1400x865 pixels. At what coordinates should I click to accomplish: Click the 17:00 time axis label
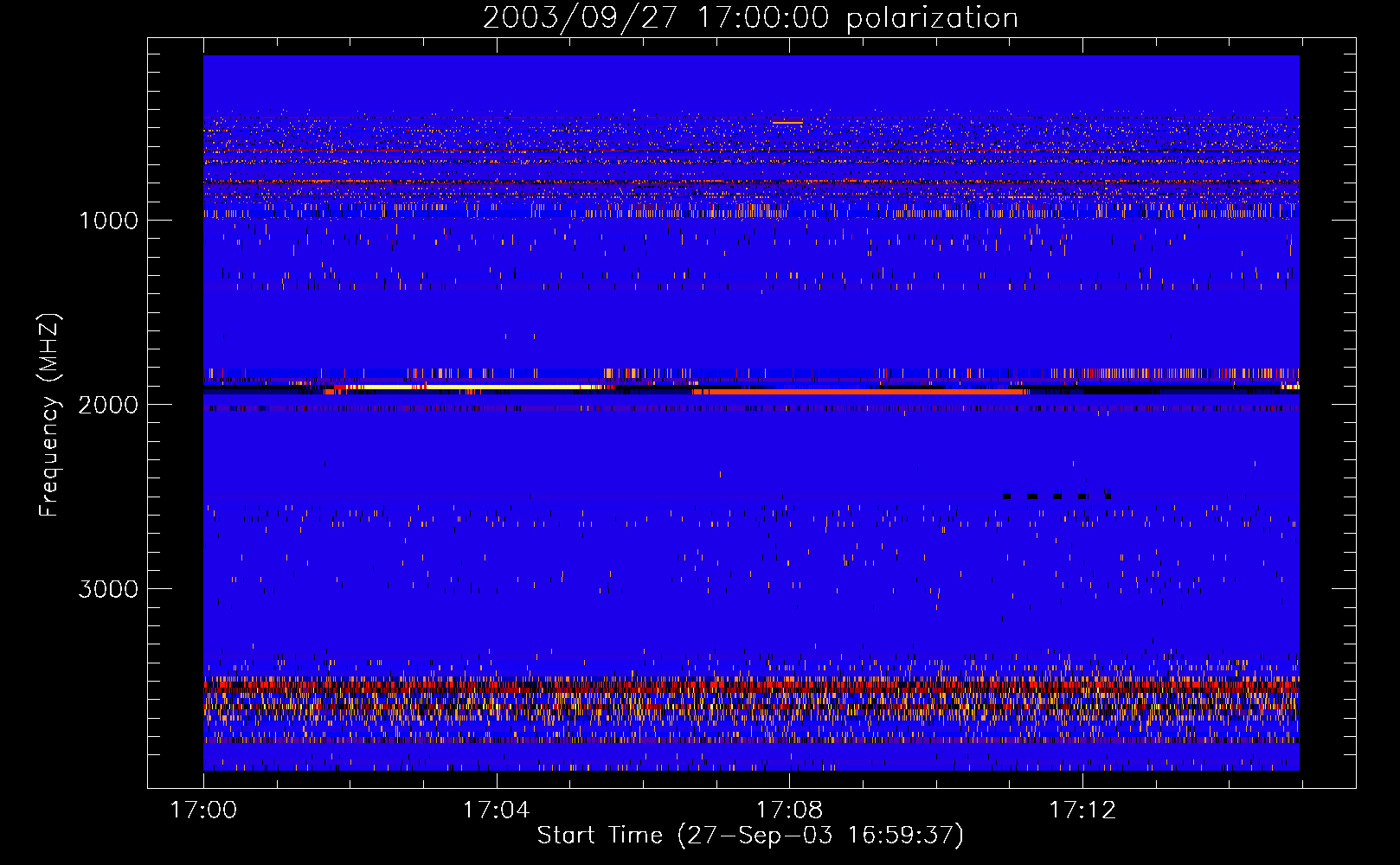203,811
